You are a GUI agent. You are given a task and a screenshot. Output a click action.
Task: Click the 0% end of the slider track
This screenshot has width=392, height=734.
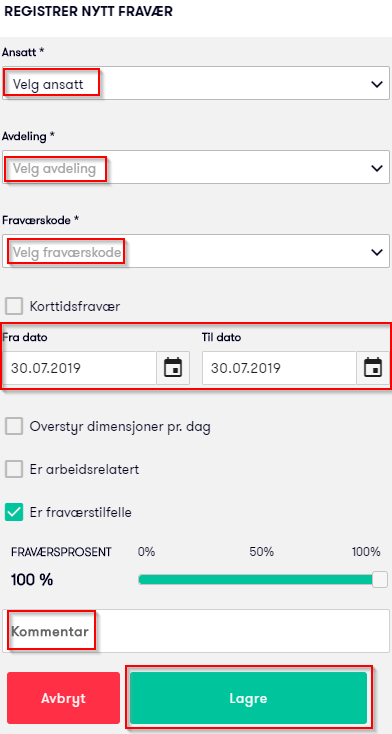coord(141,580)
